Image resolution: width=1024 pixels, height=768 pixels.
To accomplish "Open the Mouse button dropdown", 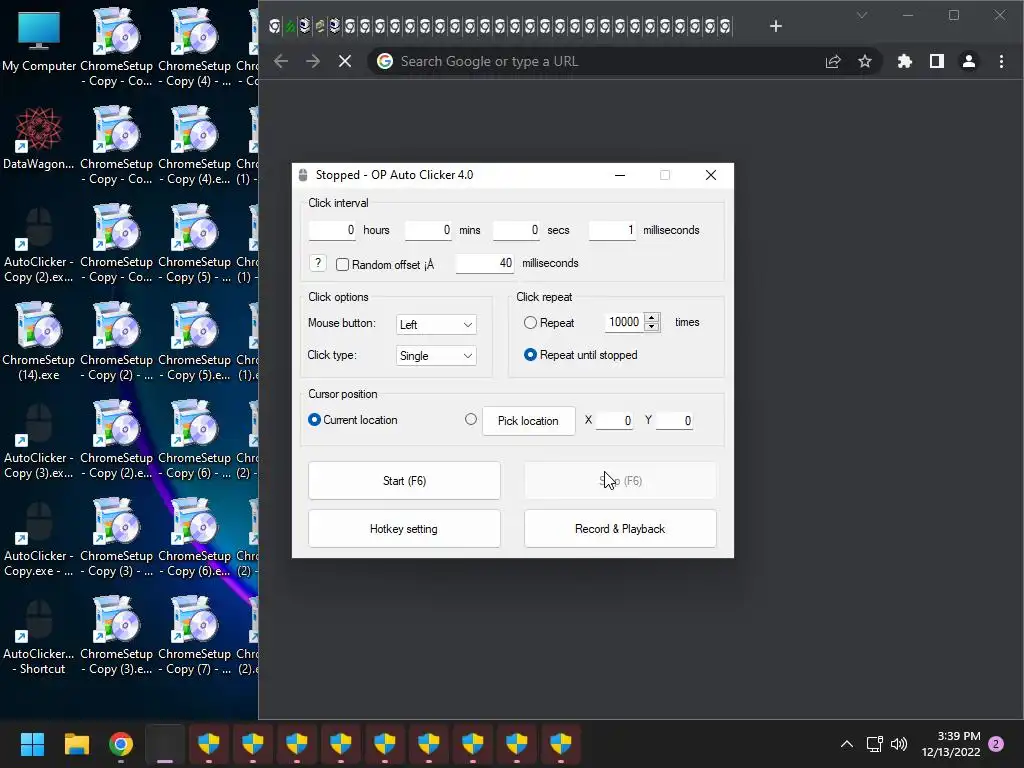I will pyautogui.click(x=436, y=325).
